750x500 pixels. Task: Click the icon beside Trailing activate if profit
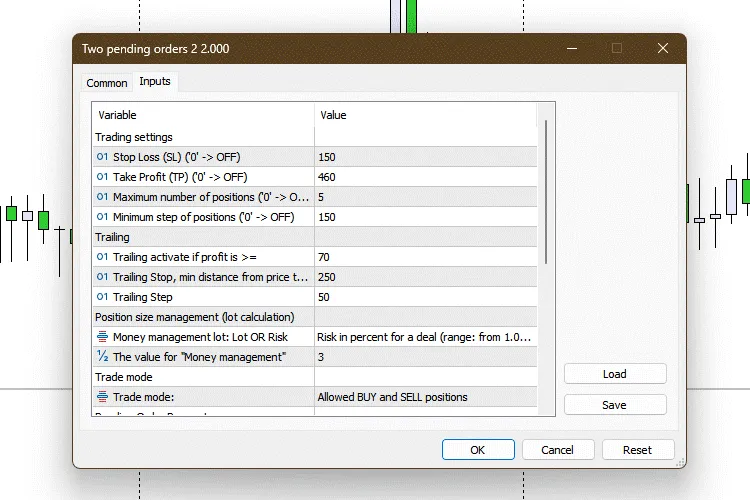102,257
